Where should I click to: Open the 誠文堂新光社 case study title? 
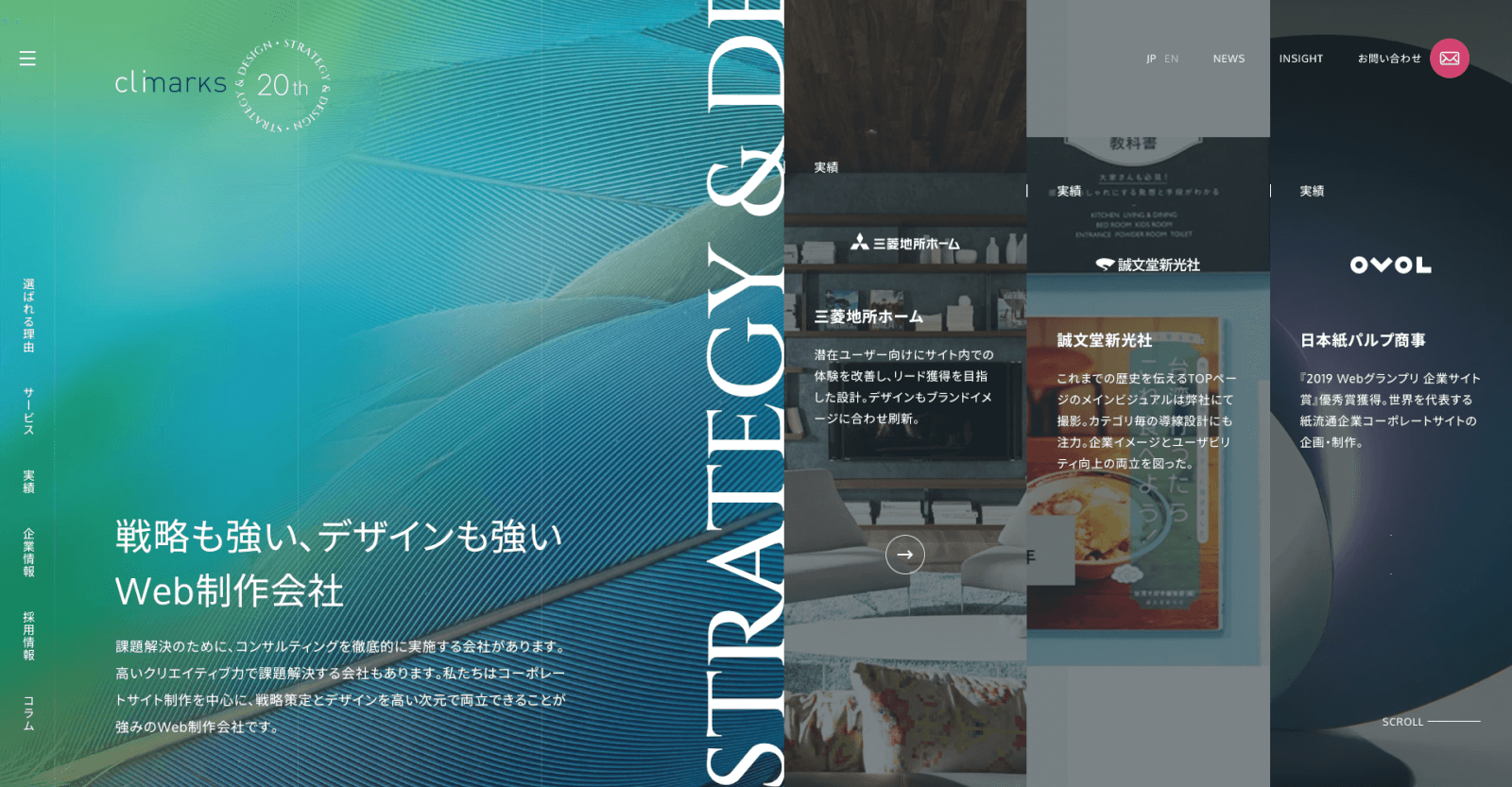1105,340
